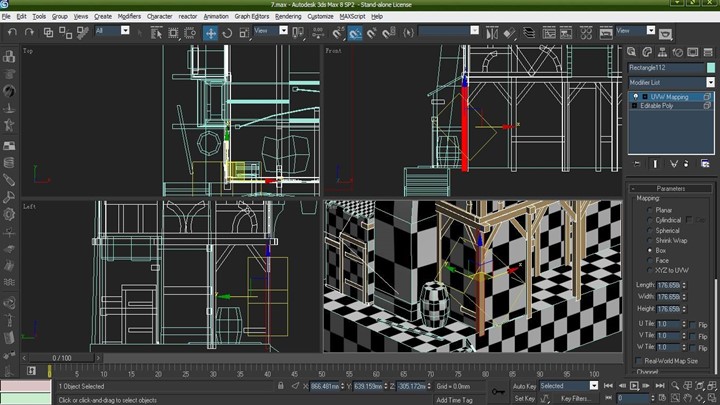Screen dimensions: 720x405
Task: Click the Redo arrow in main toolbar
Action: pos(29,32)
